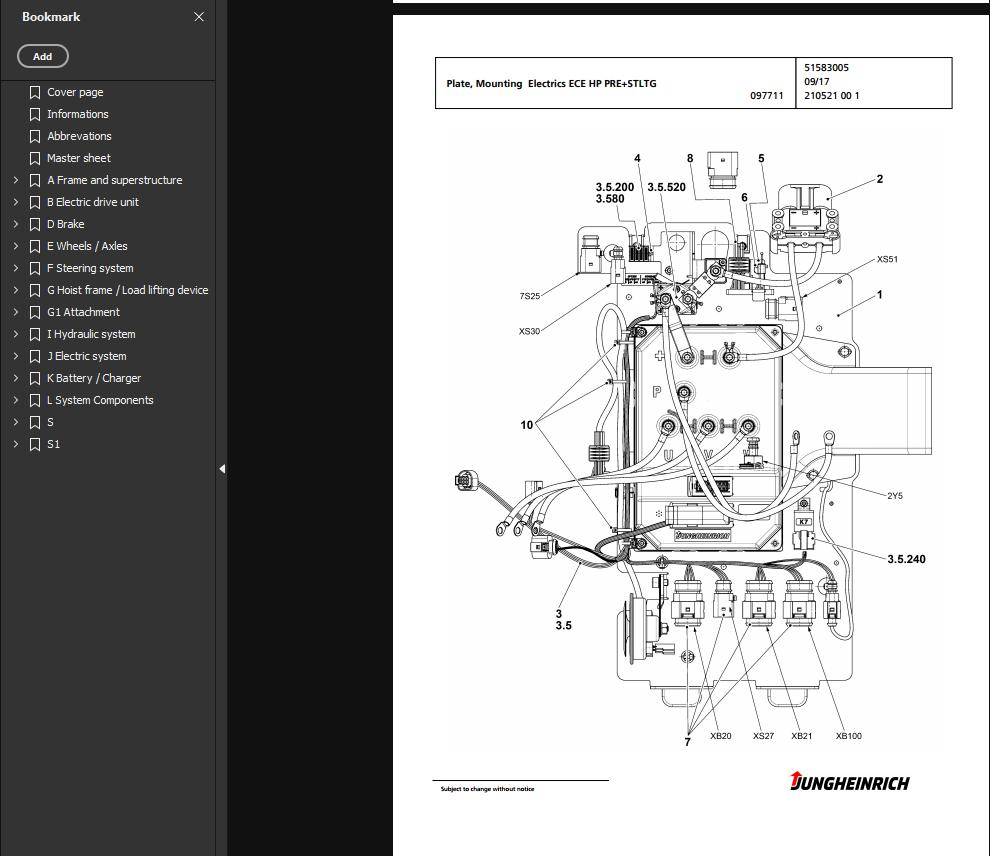Click the S1 bookmark icon
990x856 pixels.
[35, 444]
